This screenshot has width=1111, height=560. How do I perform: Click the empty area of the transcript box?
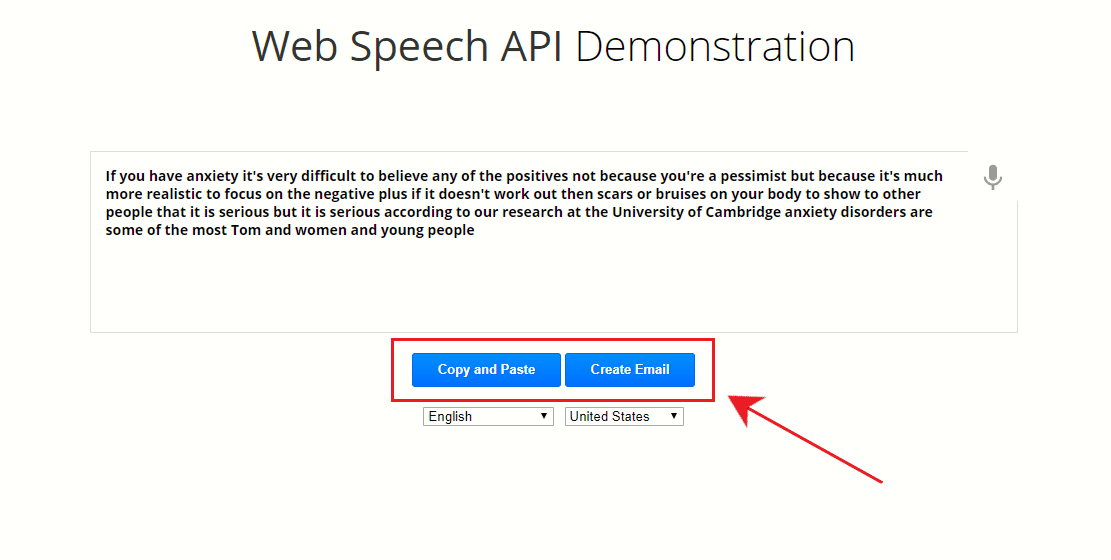click(x=550, y=290)
